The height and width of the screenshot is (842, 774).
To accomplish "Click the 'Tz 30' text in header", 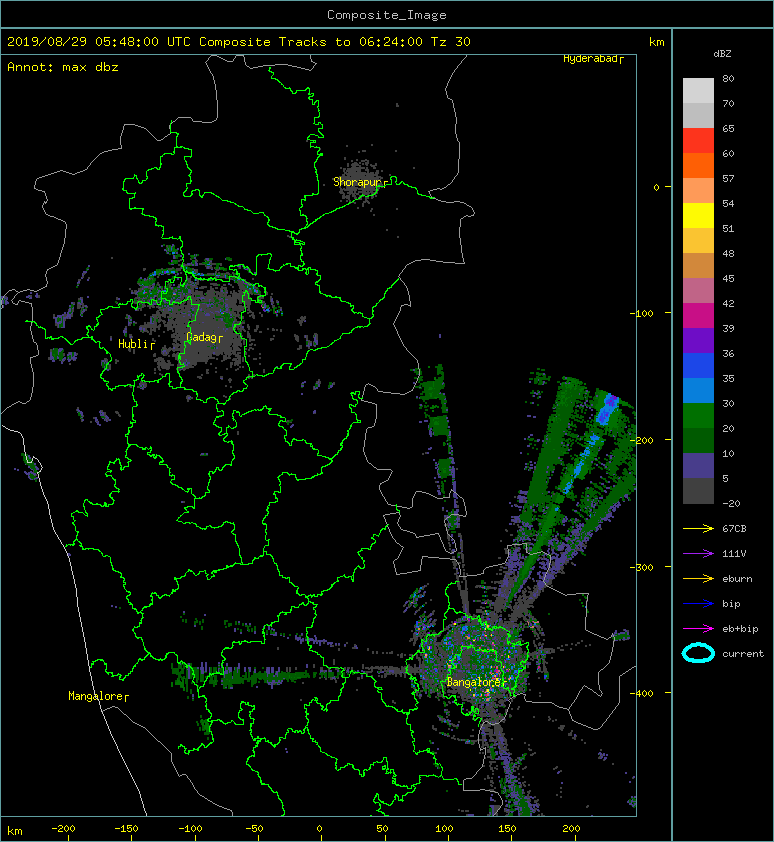I will click(451, 42).
